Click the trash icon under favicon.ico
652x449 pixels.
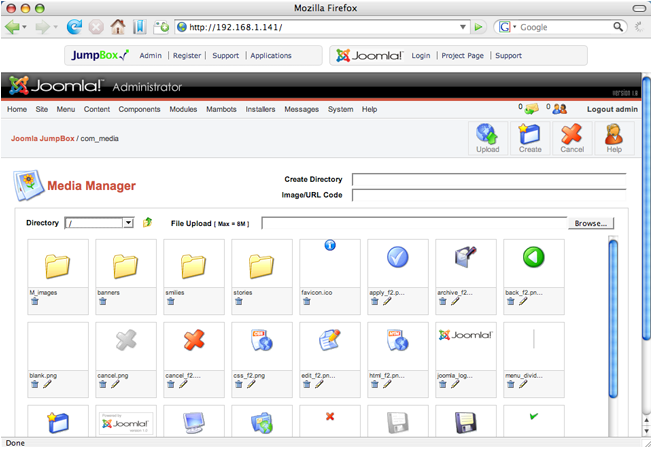pyautogui.click(x=306, y=301)
